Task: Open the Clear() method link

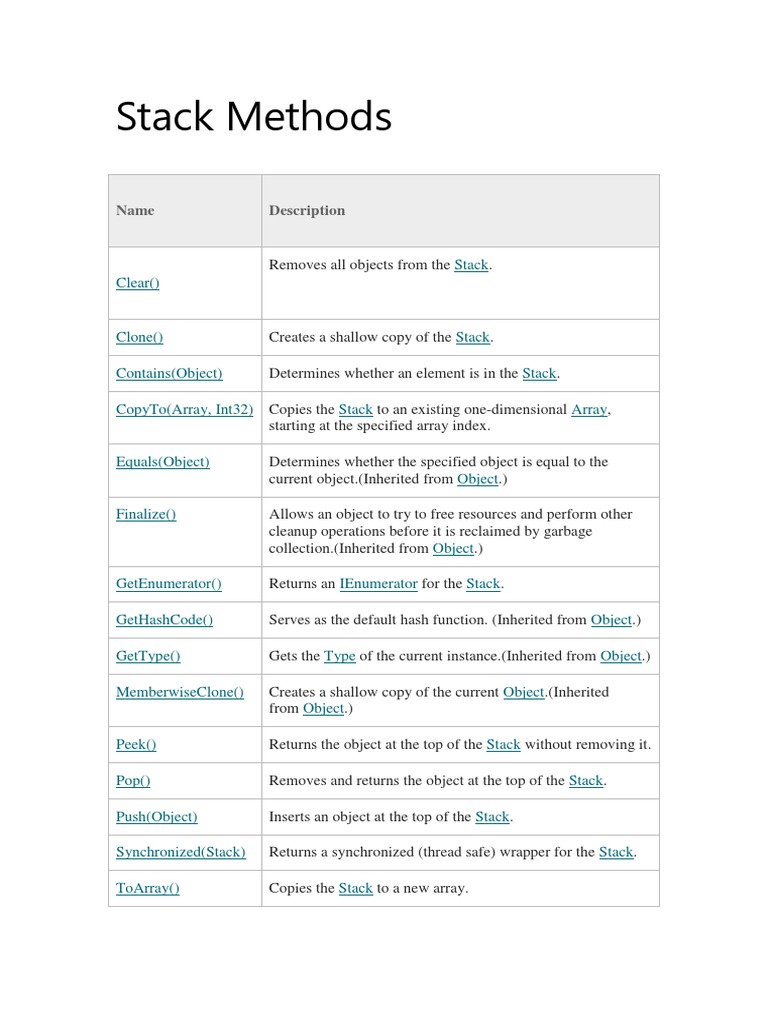Action: tap(138, 283)
